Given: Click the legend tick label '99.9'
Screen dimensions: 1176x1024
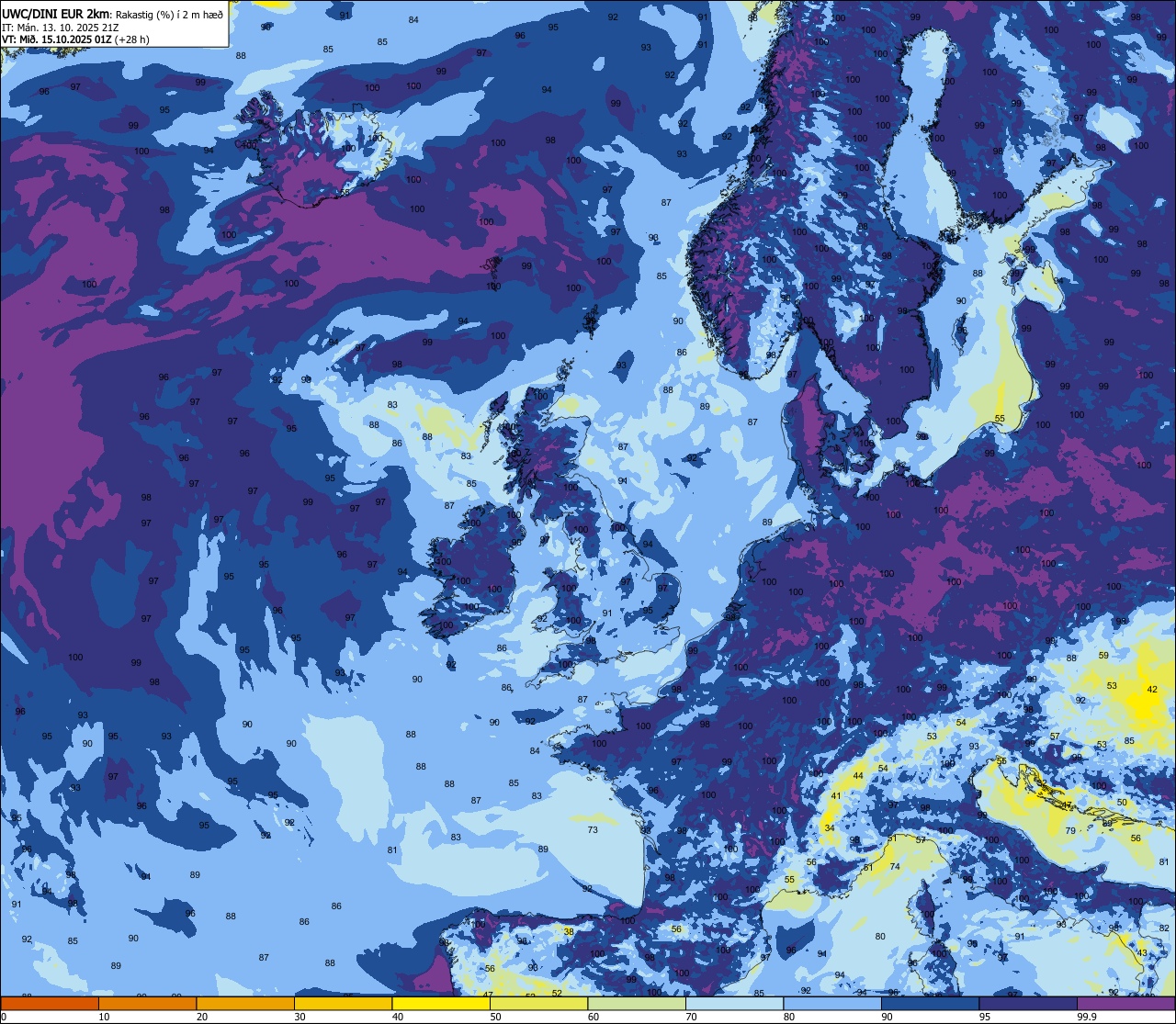Looking at the screenshot, I should point(1088,1017).
